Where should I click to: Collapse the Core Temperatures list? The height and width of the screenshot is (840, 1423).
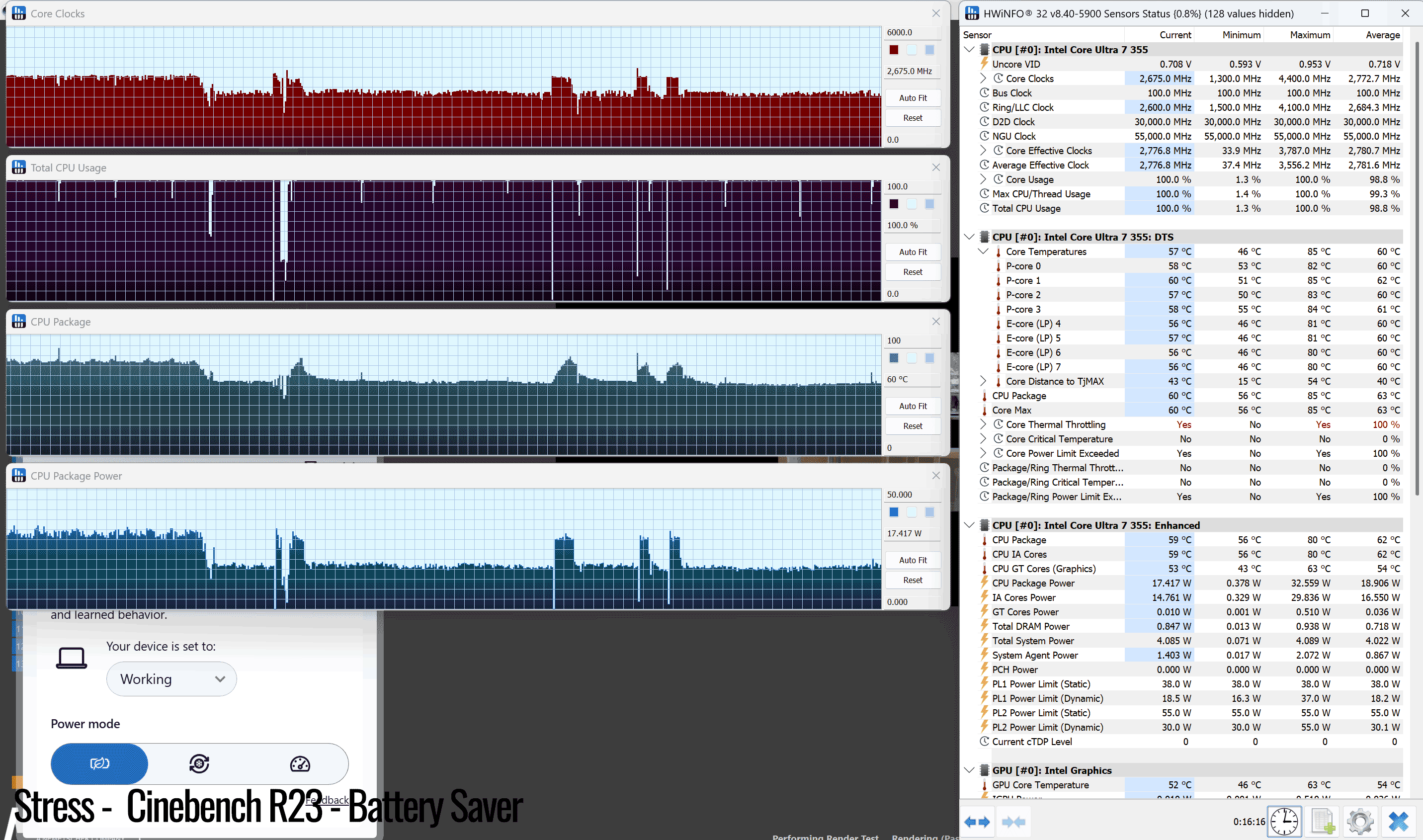click(x=983, y=252)
